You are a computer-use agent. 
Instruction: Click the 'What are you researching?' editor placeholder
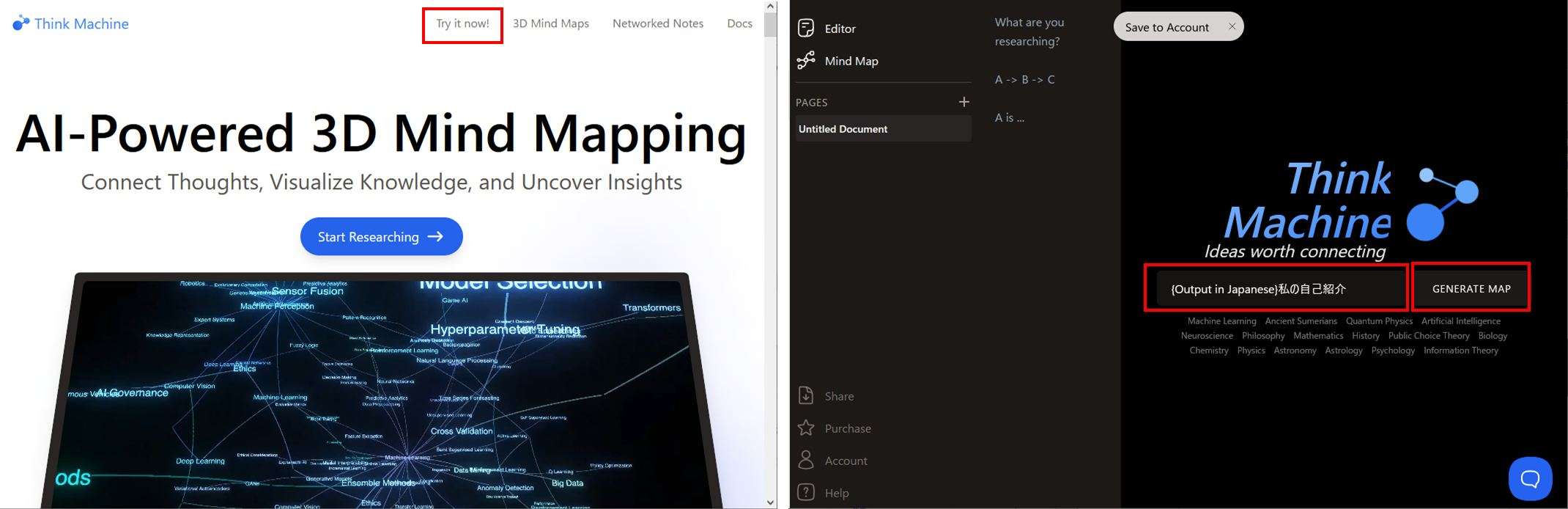pos(1029,32)
